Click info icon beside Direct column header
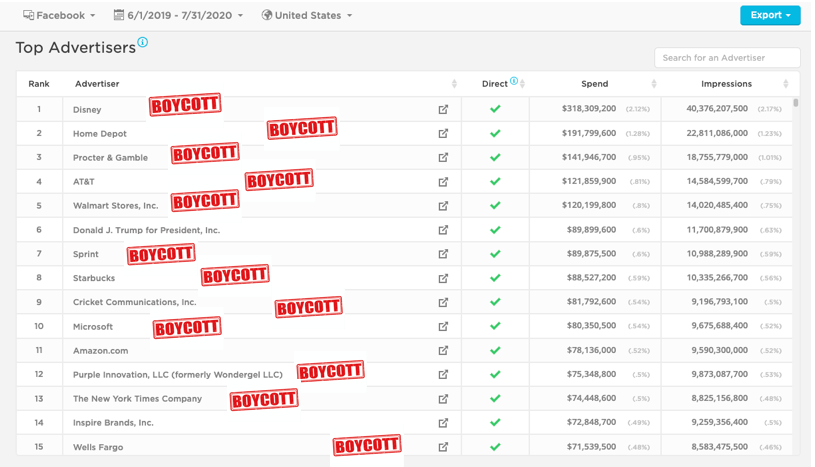The image size is (815, 467). click(514, 82)
